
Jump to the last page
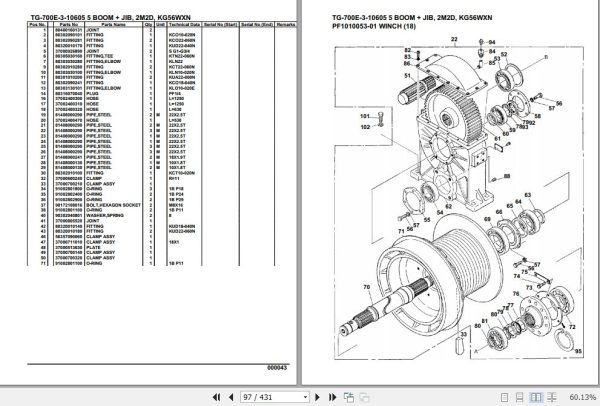[332, 397]
